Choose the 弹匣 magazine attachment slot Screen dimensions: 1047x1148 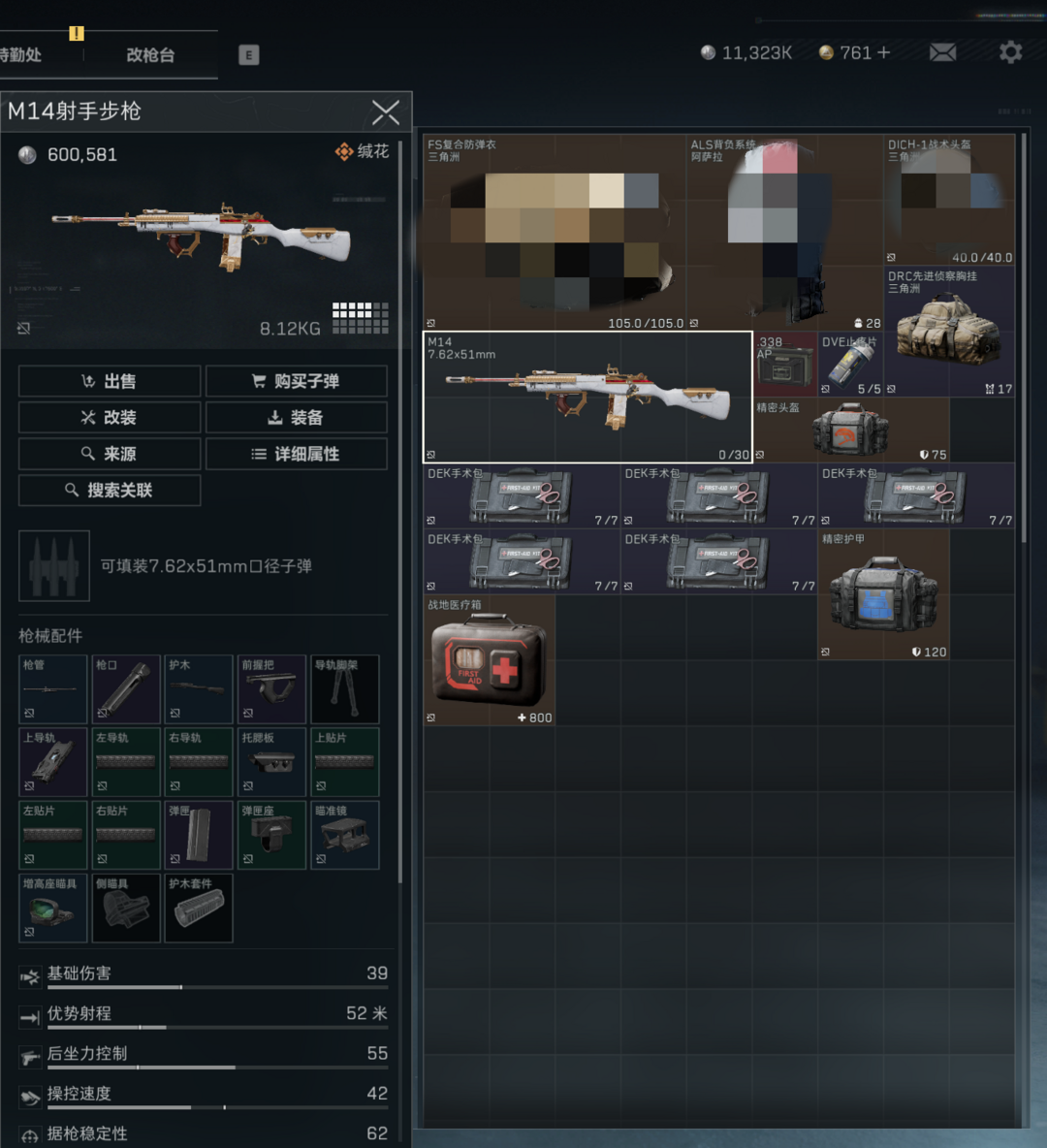[199, 835]
